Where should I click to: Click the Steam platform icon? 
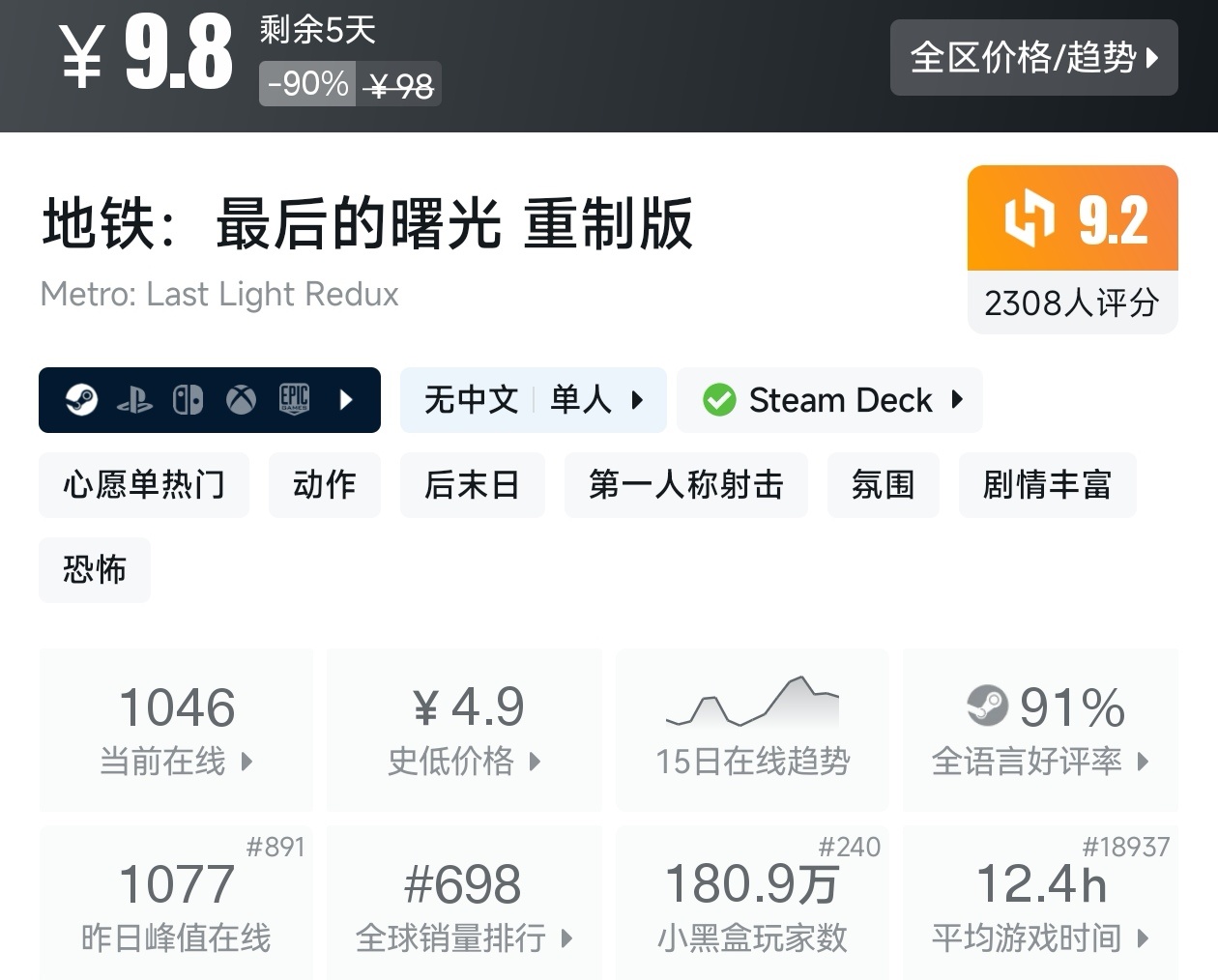point(81,399)
